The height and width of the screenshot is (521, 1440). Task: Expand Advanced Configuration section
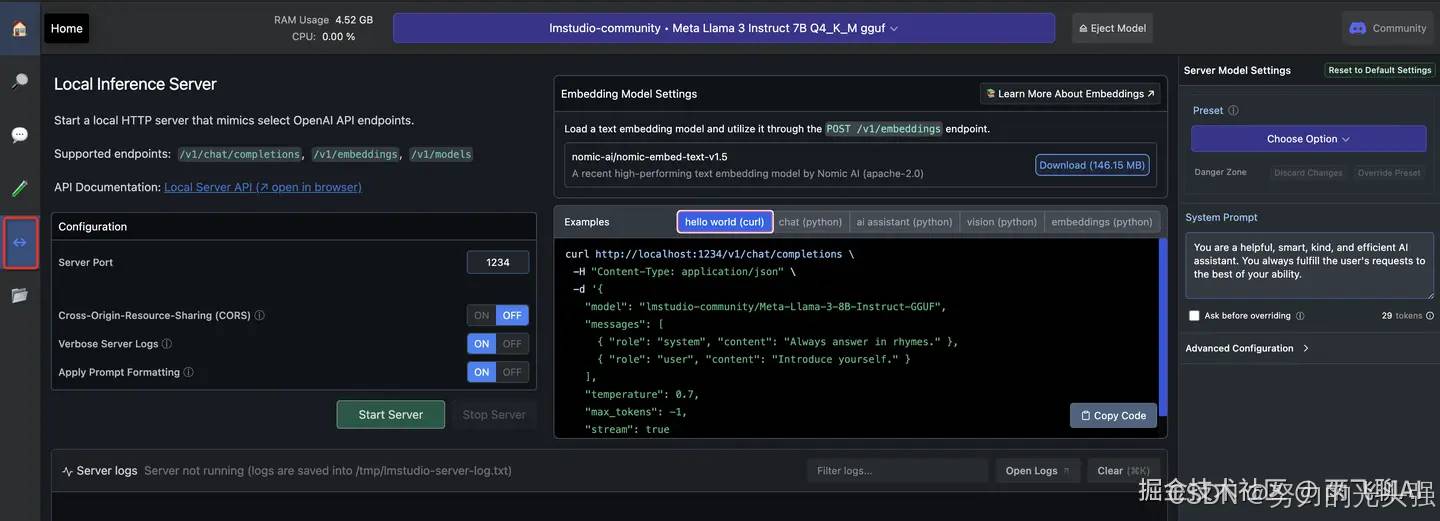tap(1247, 348)
